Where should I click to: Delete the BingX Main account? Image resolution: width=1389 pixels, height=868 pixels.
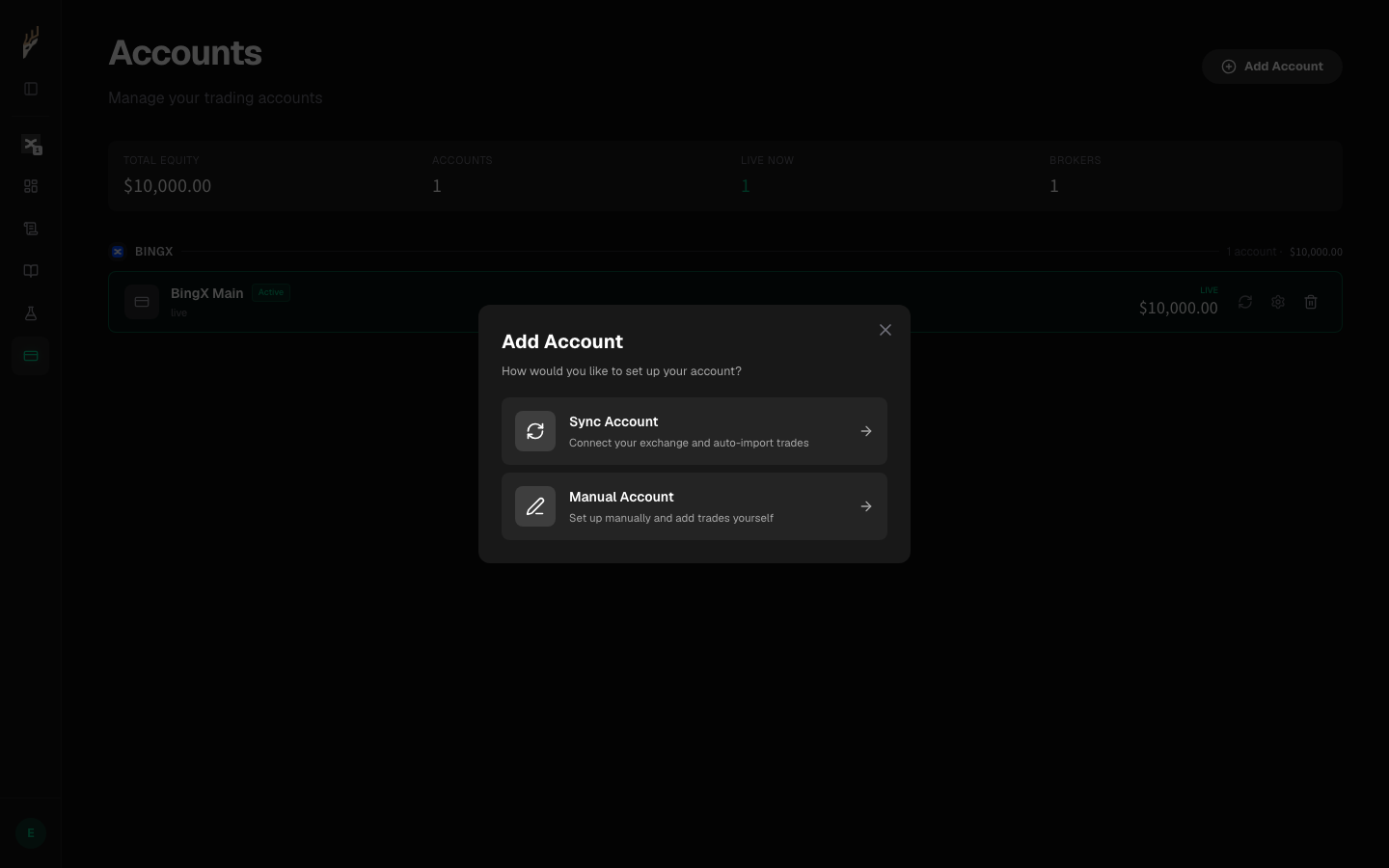(x=1311, y=302)
